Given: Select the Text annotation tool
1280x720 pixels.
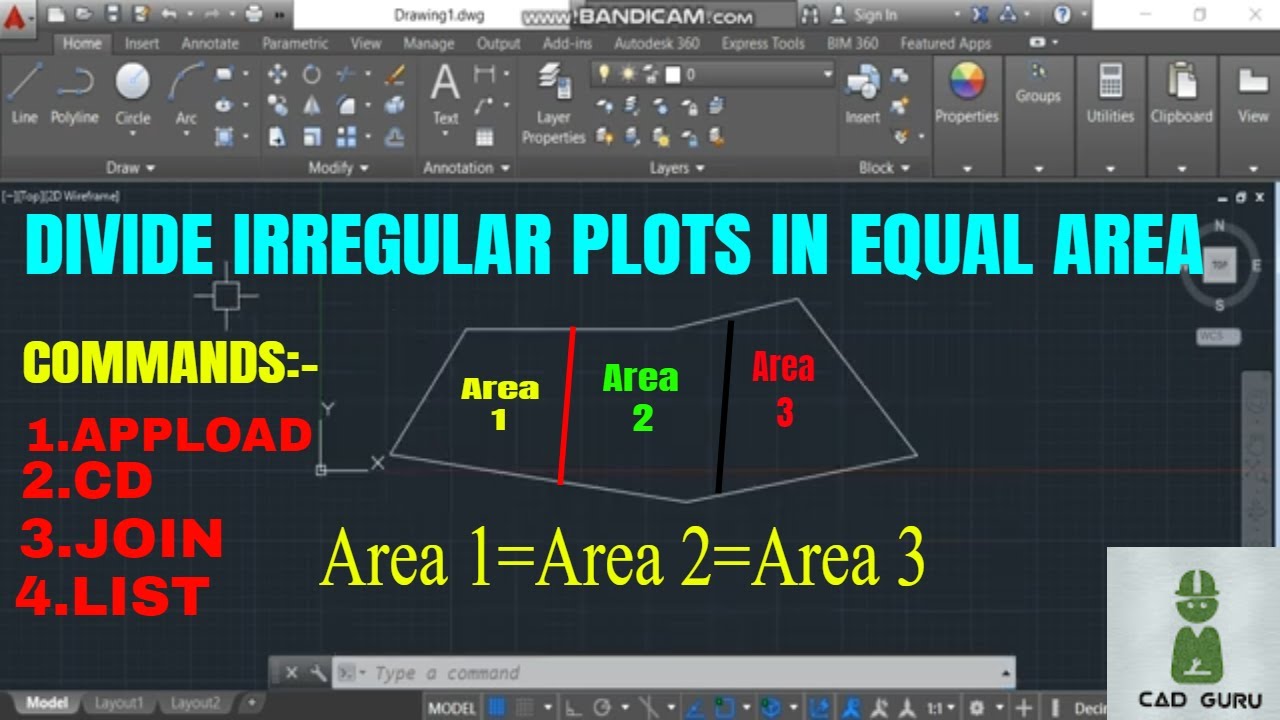Looking at the screenshot, I should (x=445, y=93).
